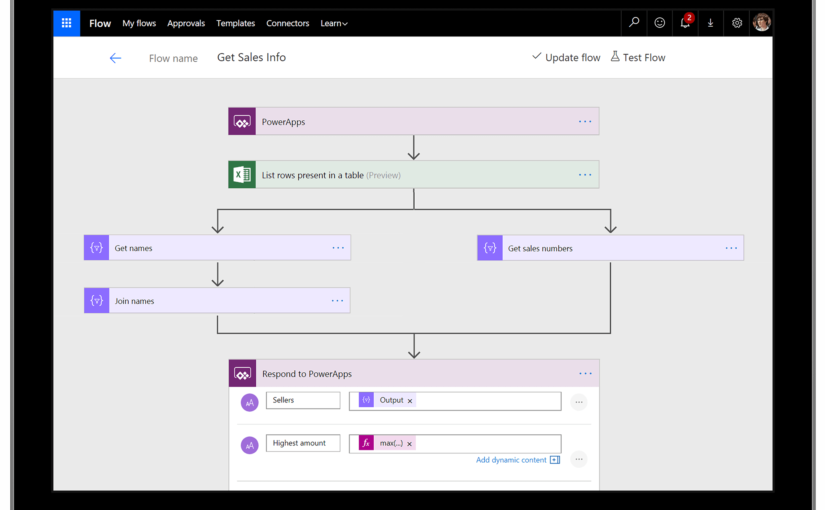Expand the Learn dropdown menu
The image size is (825, 510).
334,23
